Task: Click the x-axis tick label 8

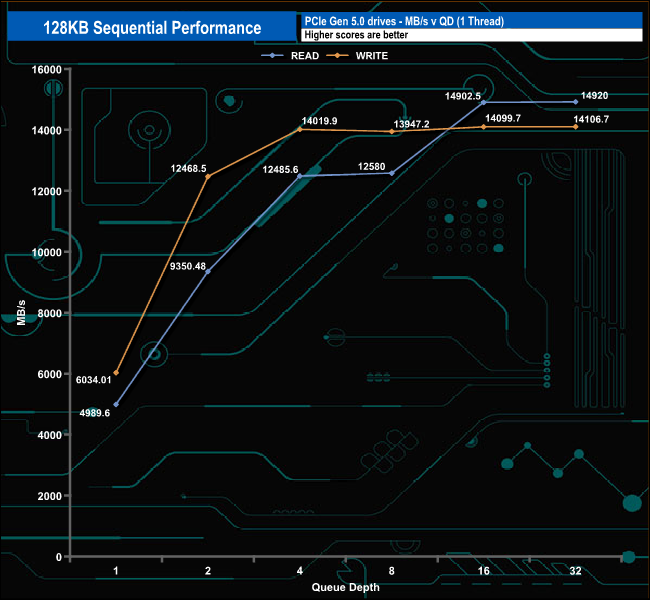Action: [x=392, y=571]
